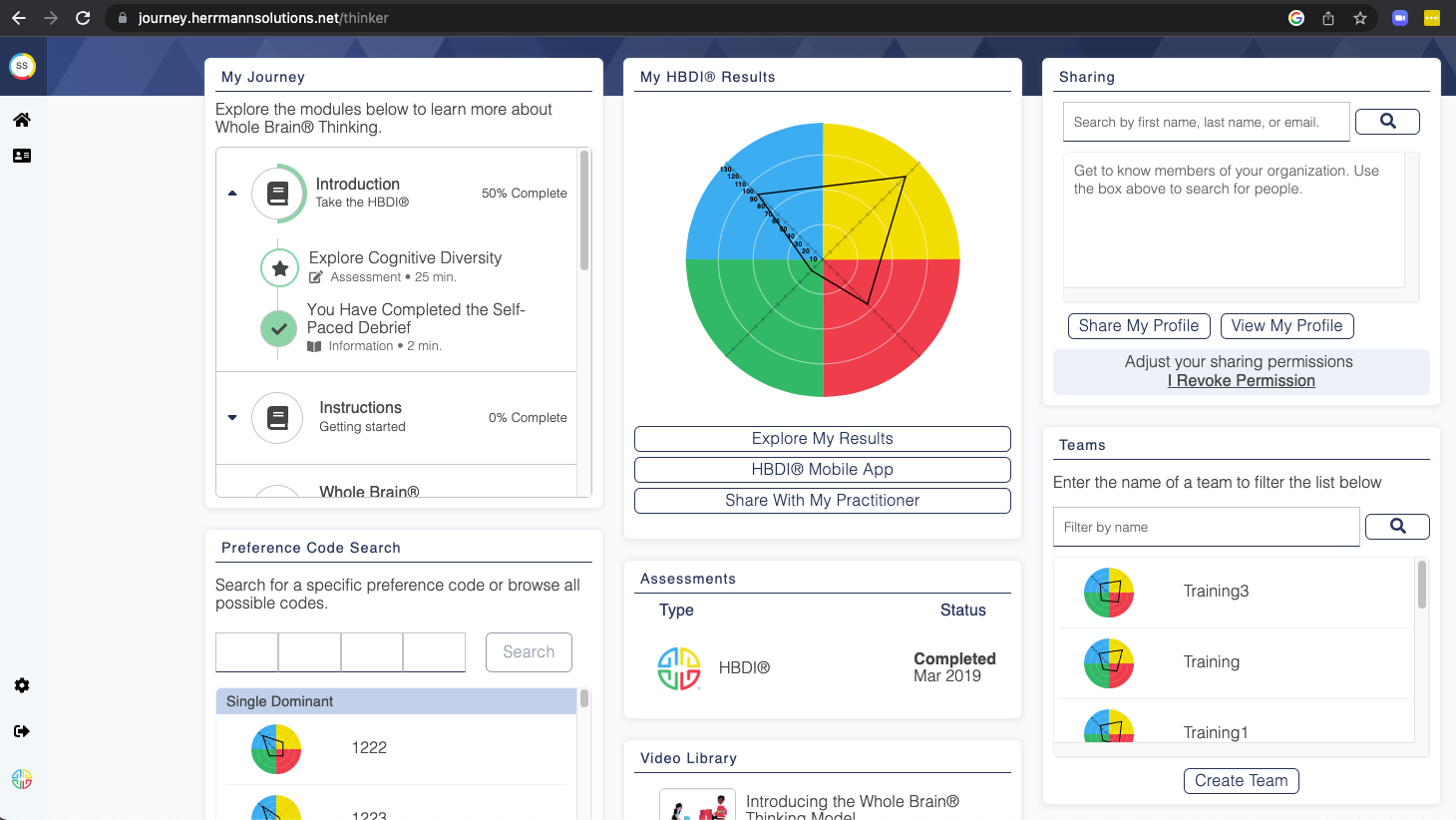Open the Training3 team
The image size is (1456, 820).
coord(1216,592)
